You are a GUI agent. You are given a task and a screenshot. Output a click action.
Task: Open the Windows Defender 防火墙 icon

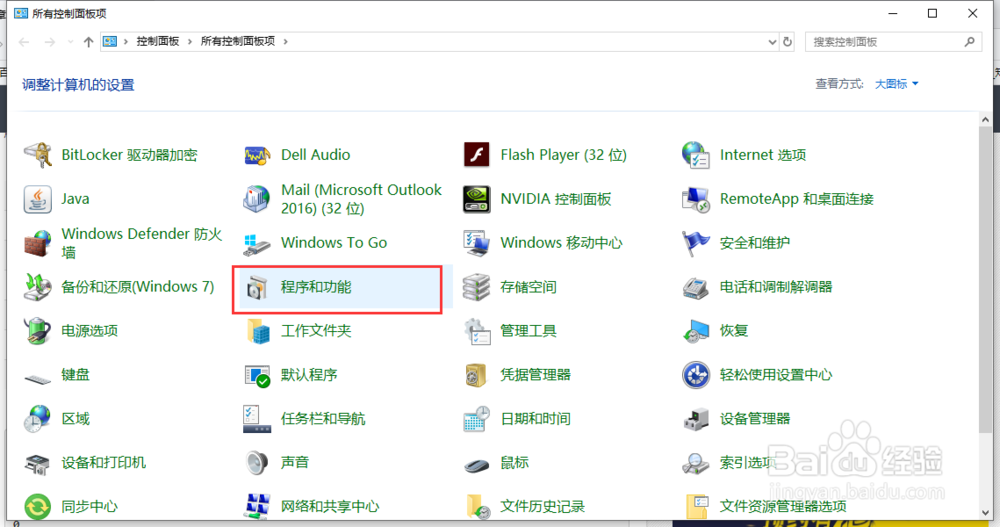pos(38,243)
